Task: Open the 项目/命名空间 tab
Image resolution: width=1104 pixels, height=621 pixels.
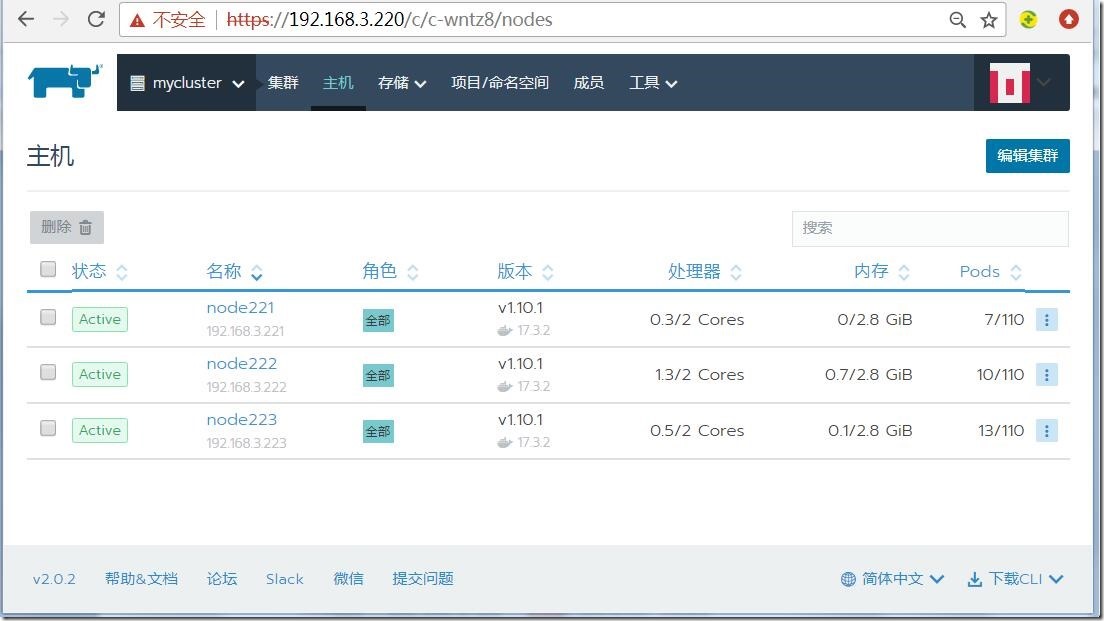Action: pos(499,83)
